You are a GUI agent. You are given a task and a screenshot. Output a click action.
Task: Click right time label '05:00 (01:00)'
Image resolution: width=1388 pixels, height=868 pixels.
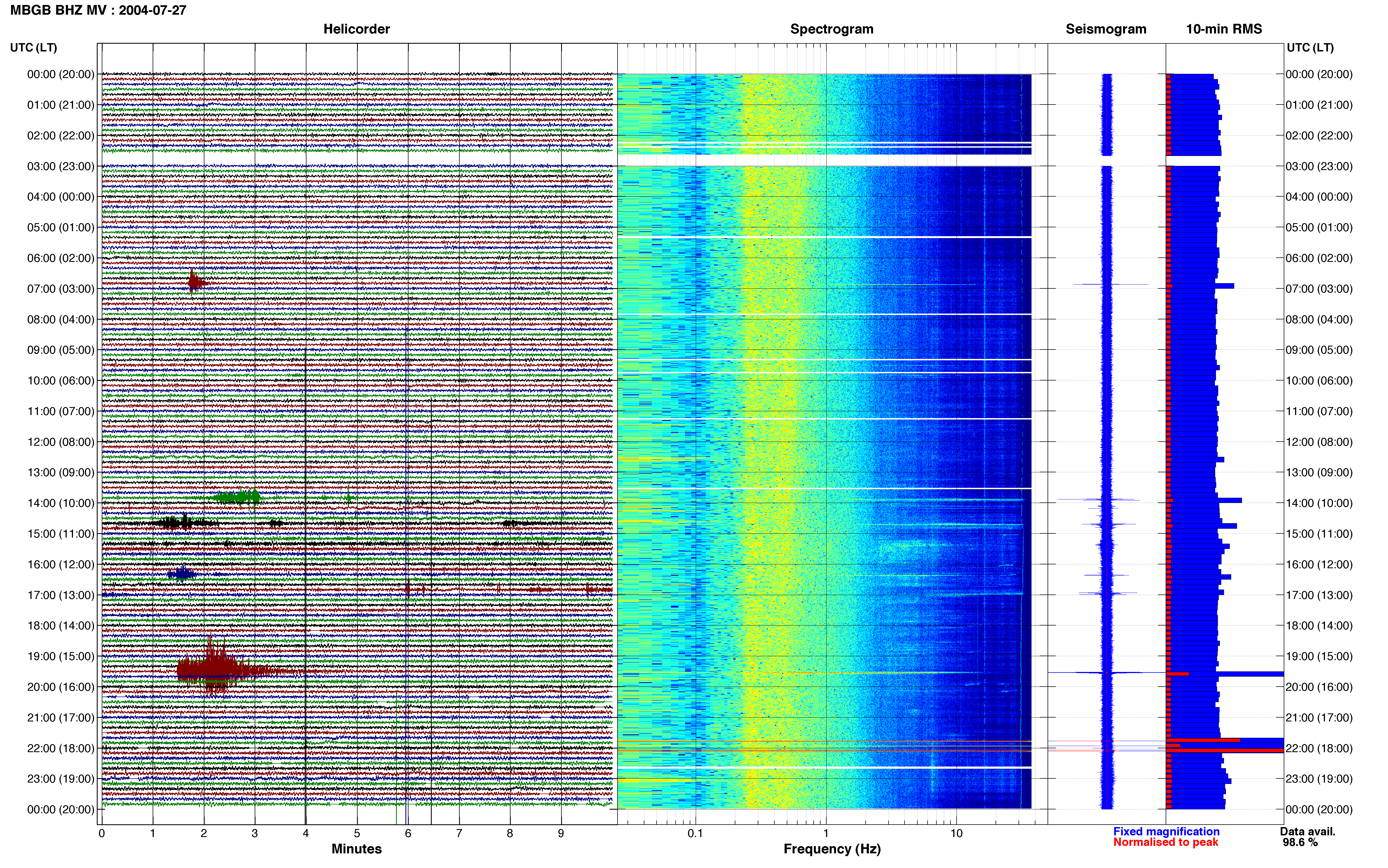pos(1319,227)
